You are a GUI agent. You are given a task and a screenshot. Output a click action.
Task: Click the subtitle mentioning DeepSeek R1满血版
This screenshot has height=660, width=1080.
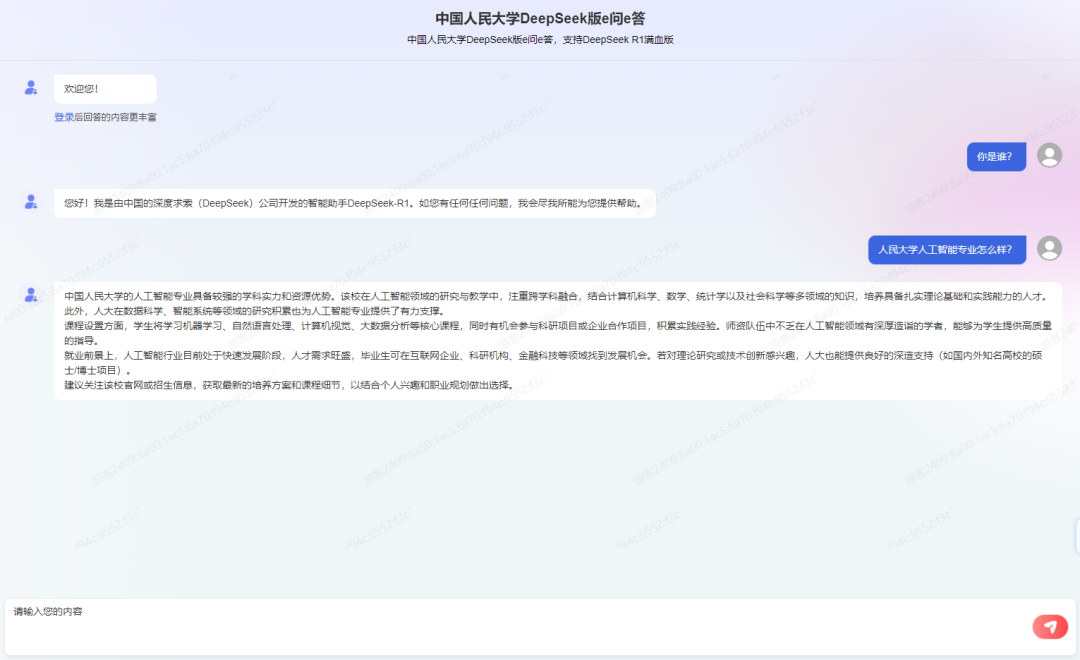(x=540, y=40)
